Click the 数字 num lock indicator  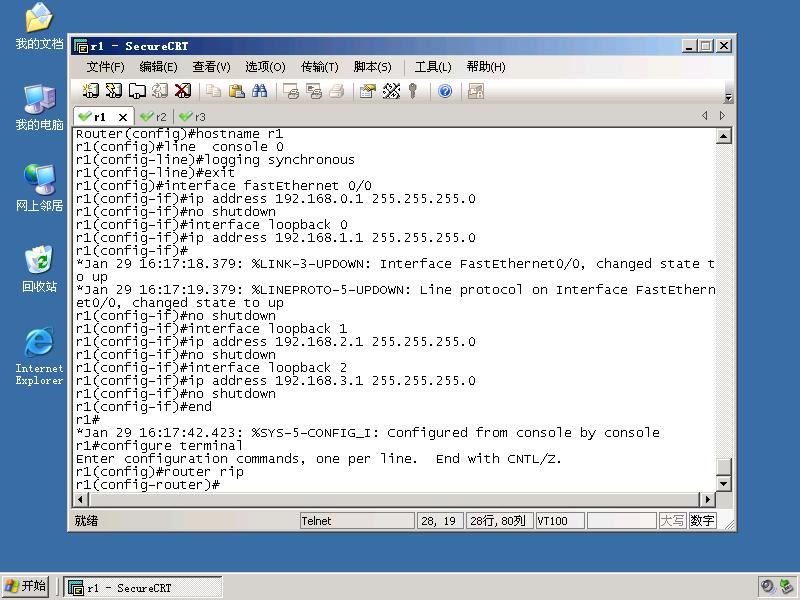(702, 521)
